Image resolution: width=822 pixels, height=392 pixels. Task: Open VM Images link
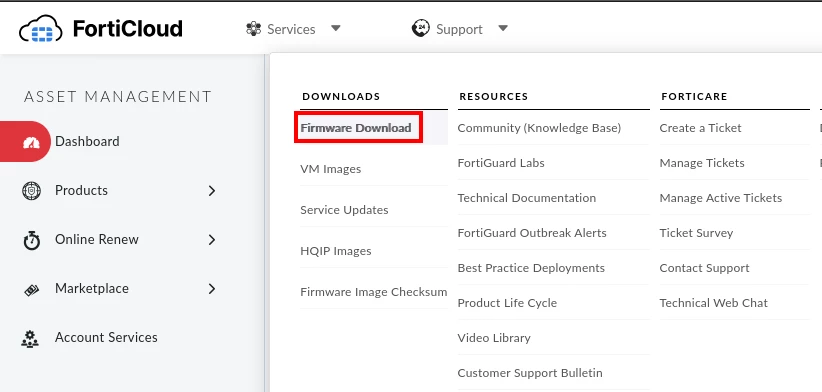(331, 169)
